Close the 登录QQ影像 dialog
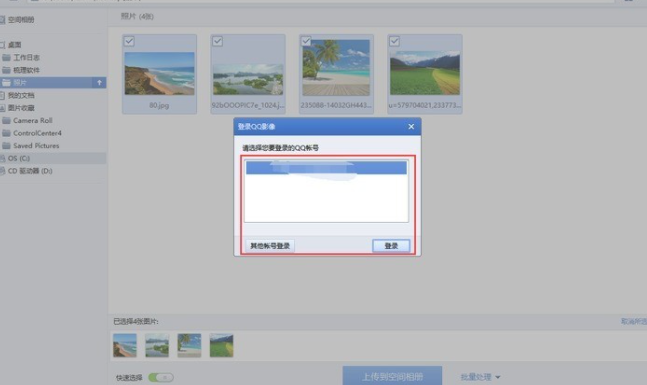 [411, 127]
